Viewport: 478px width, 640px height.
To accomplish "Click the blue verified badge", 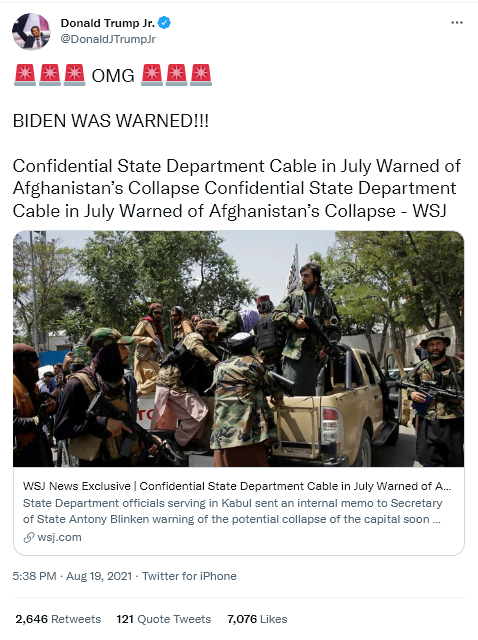I will 164,23.
